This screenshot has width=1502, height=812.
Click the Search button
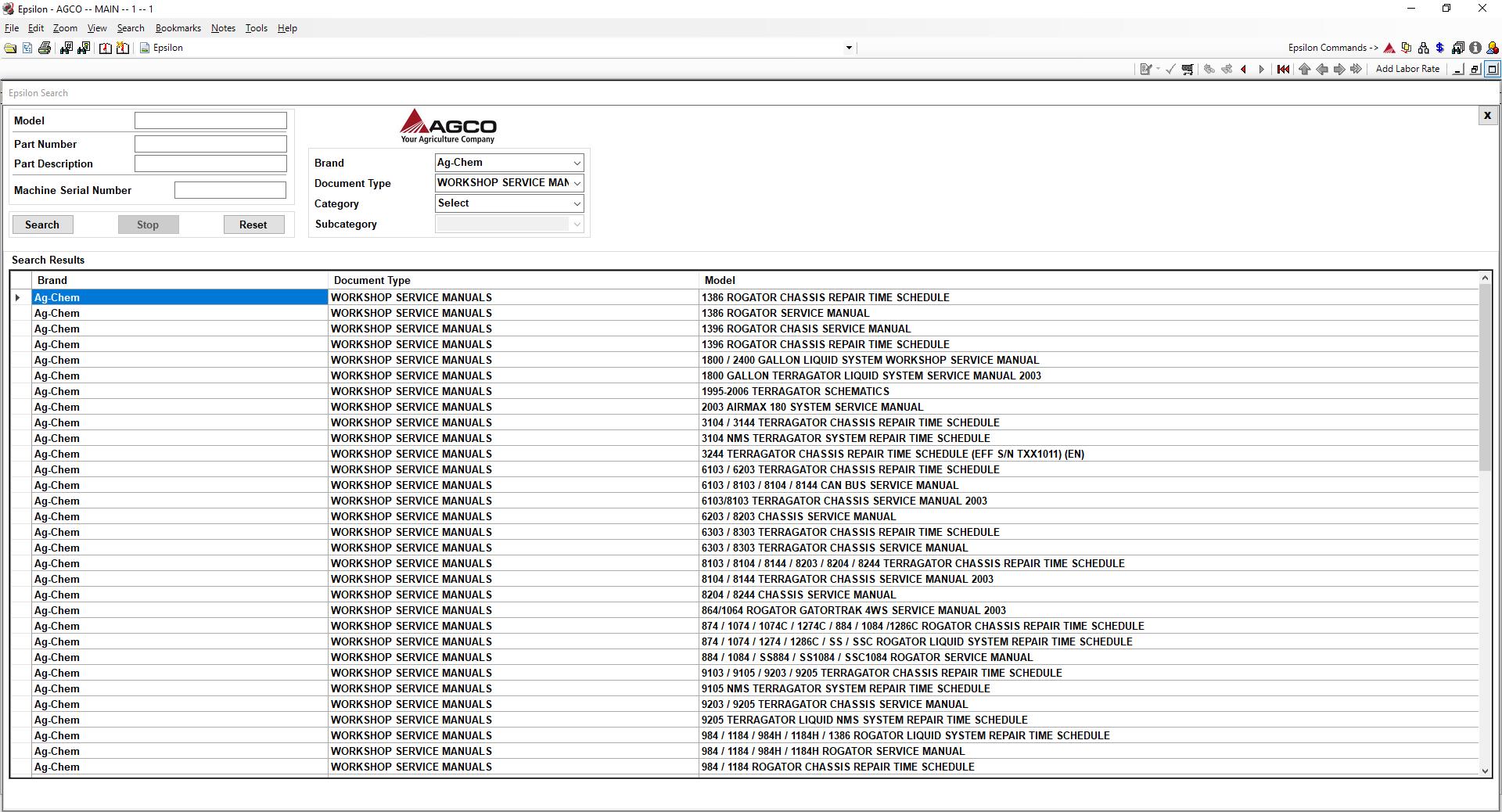pyautogui.click(x=42, y=225)
